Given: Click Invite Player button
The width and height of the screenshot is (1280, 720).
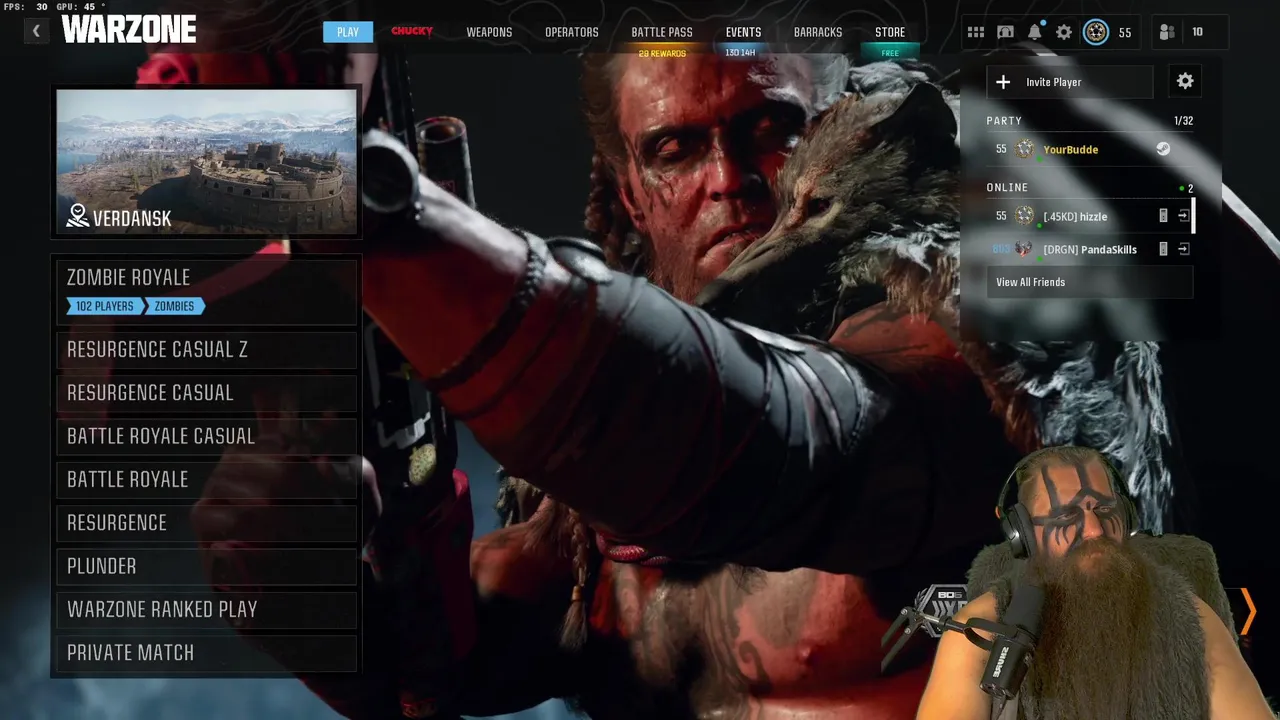Looking at the screenshot, I should tap(1070, 82).
